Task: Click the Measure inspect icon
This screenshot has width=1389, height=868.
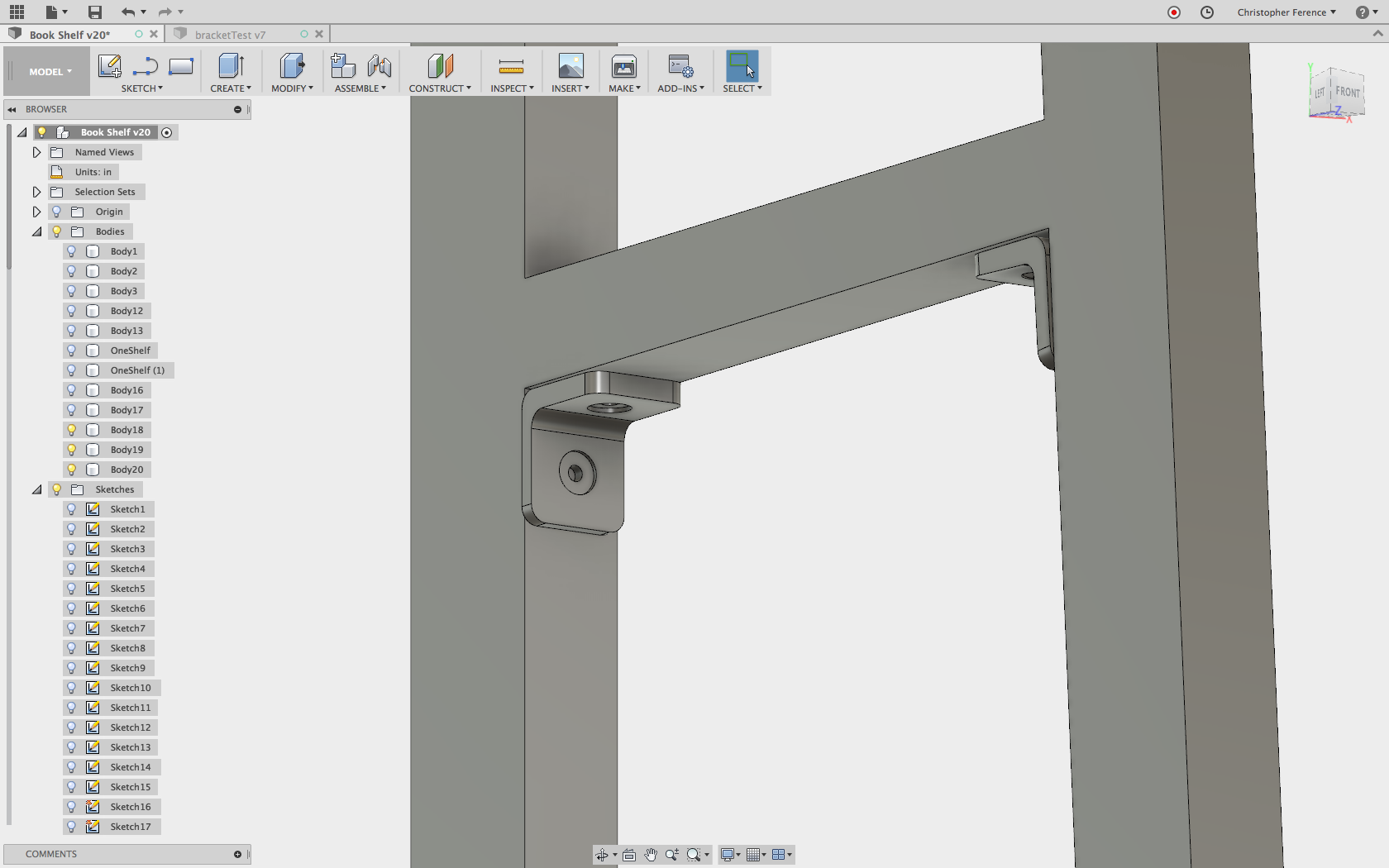Action: [x=512, y=67]
